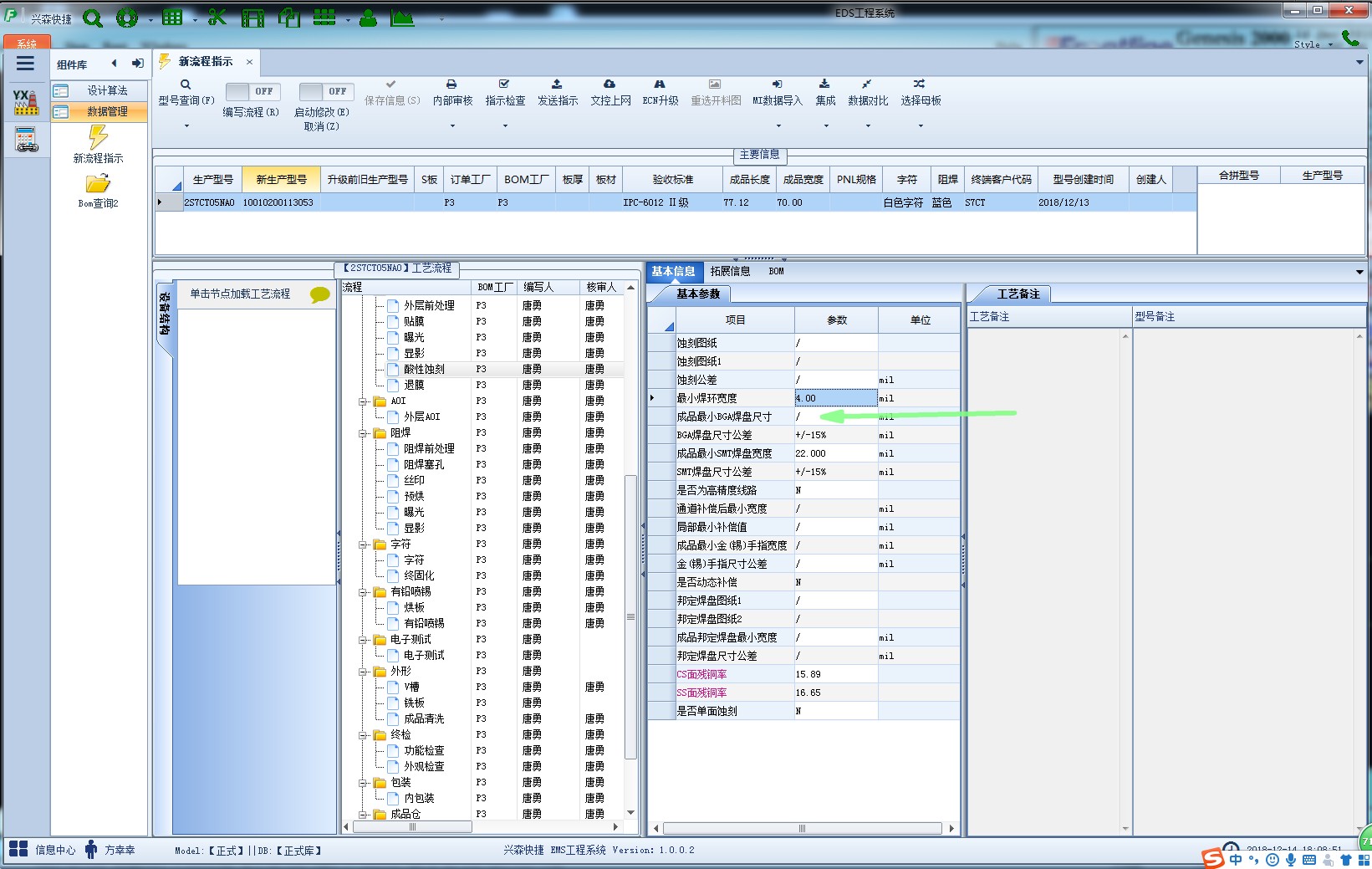Open the 工艺备注 tab

click(1018, 294)
